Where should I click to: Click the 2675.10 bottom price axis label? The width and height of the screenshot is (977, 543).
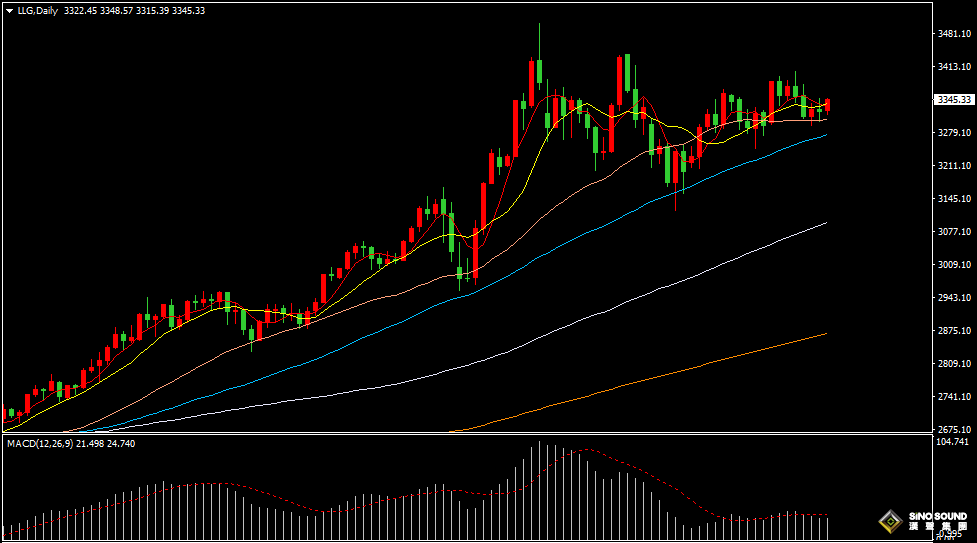pyautogui.click(x=956, y=429)
